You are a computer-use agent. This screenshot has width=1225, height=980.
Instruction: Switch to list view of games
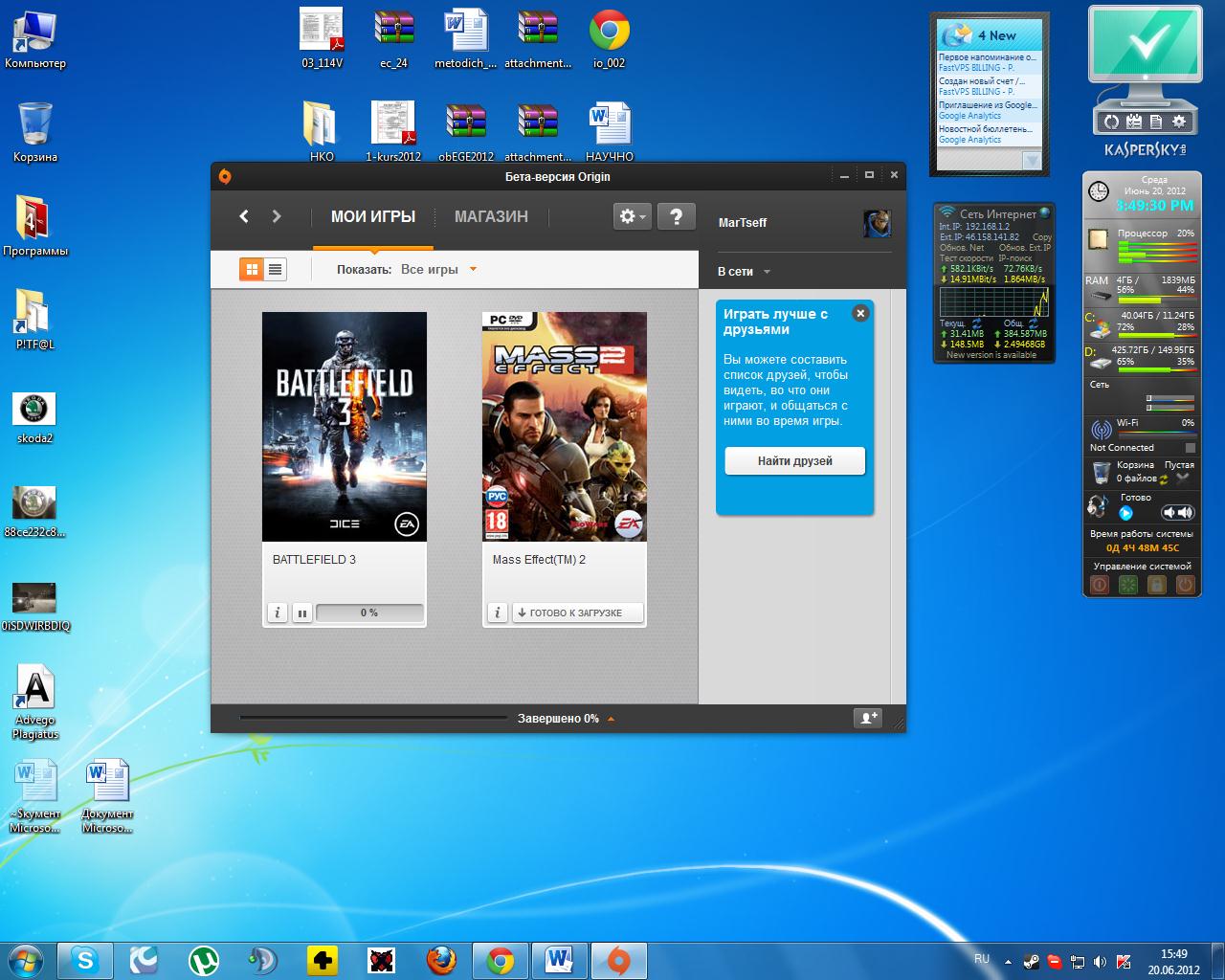click(x=275, y=270)
